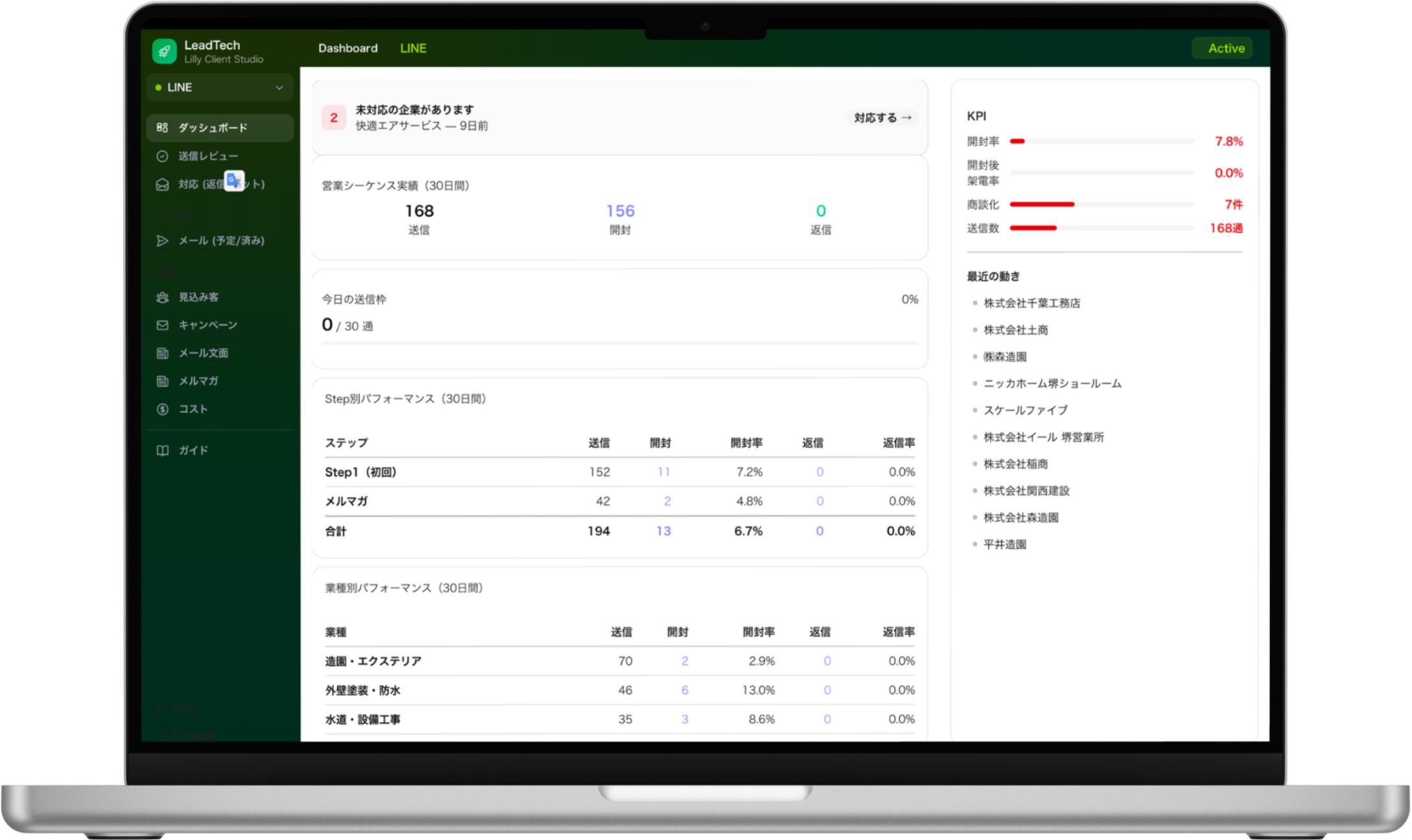
Task: Click the red 2 alert badge
Action: [334, 118]
